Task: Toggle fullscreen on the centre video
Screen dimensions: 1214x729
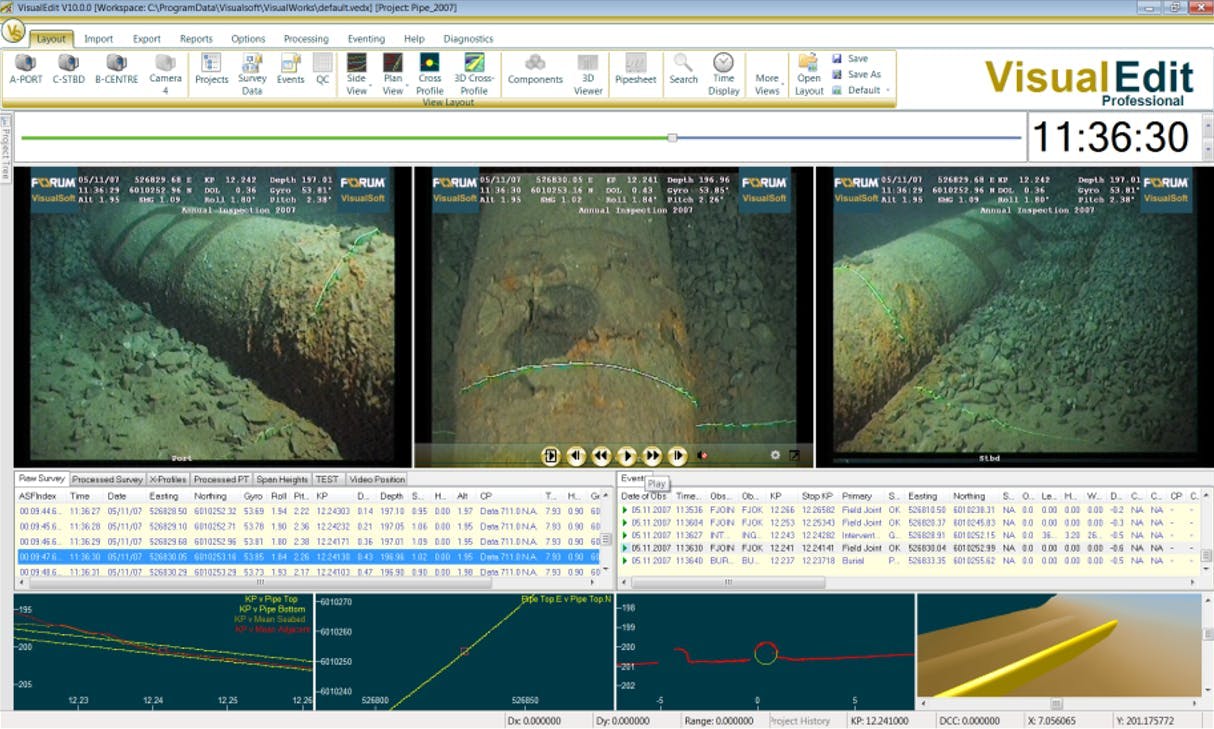Action: point(795,455)
